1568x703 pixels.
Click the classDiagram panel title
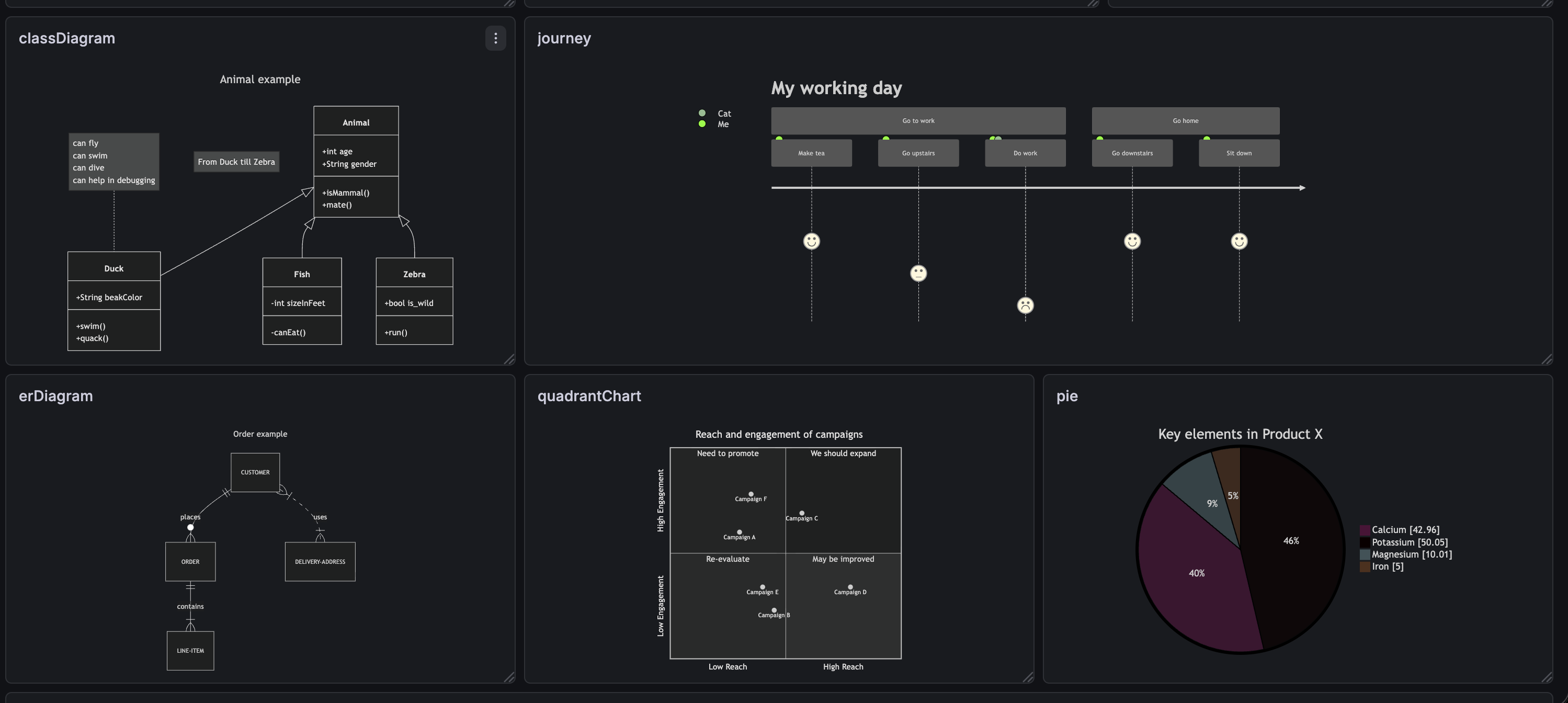tap(66, 38)
